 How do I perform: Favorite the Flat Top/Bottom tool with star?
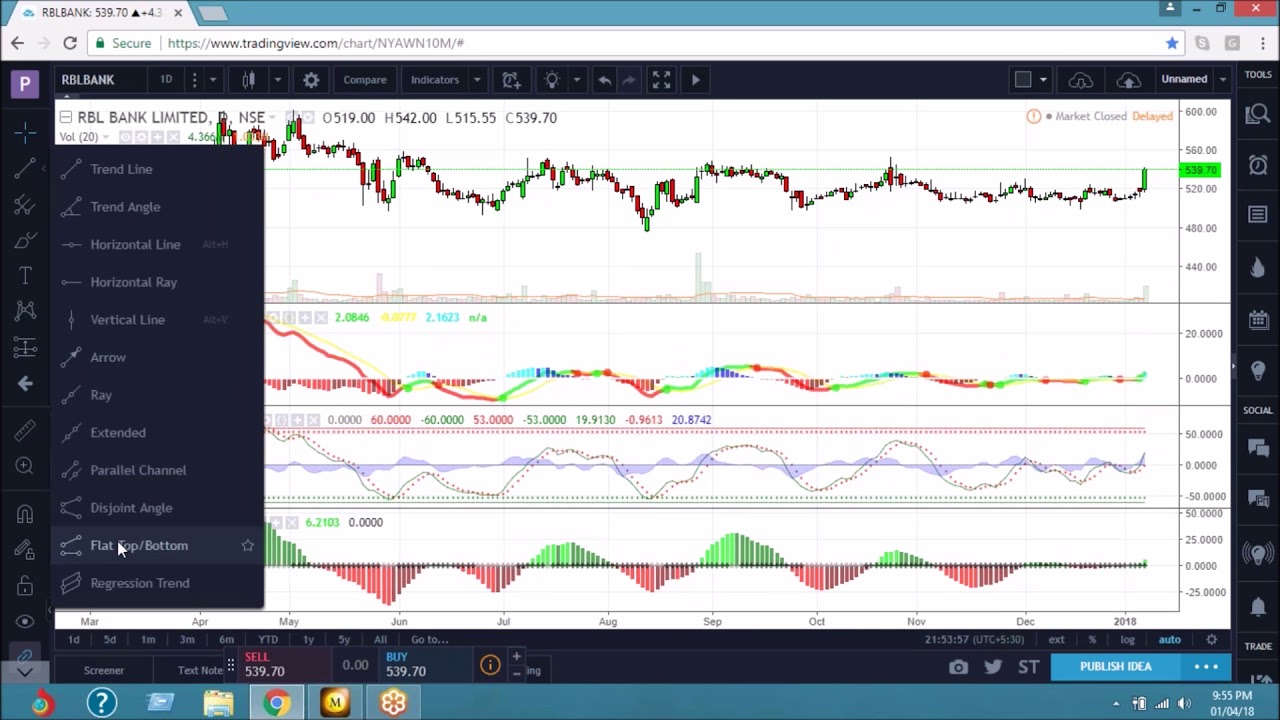247,545
